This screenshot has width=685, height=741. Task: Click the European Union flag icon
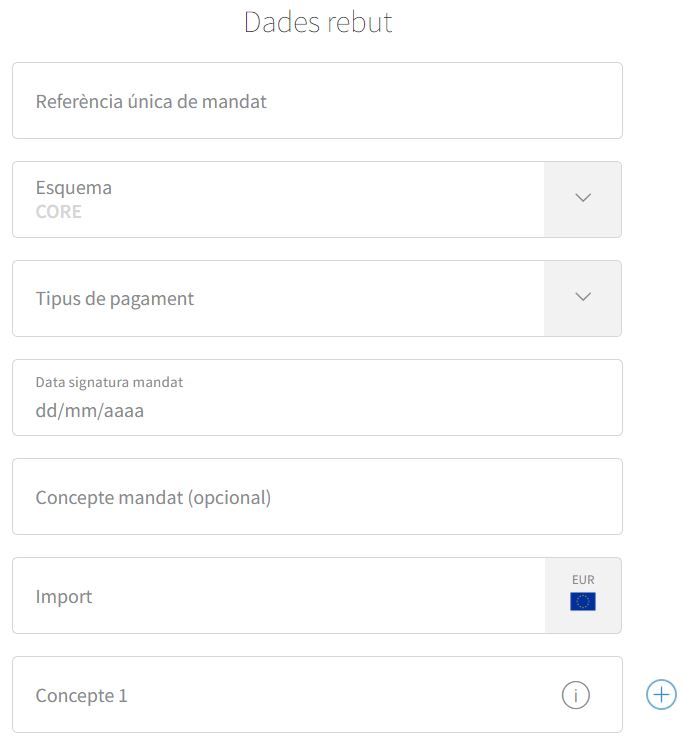[582, 601]
